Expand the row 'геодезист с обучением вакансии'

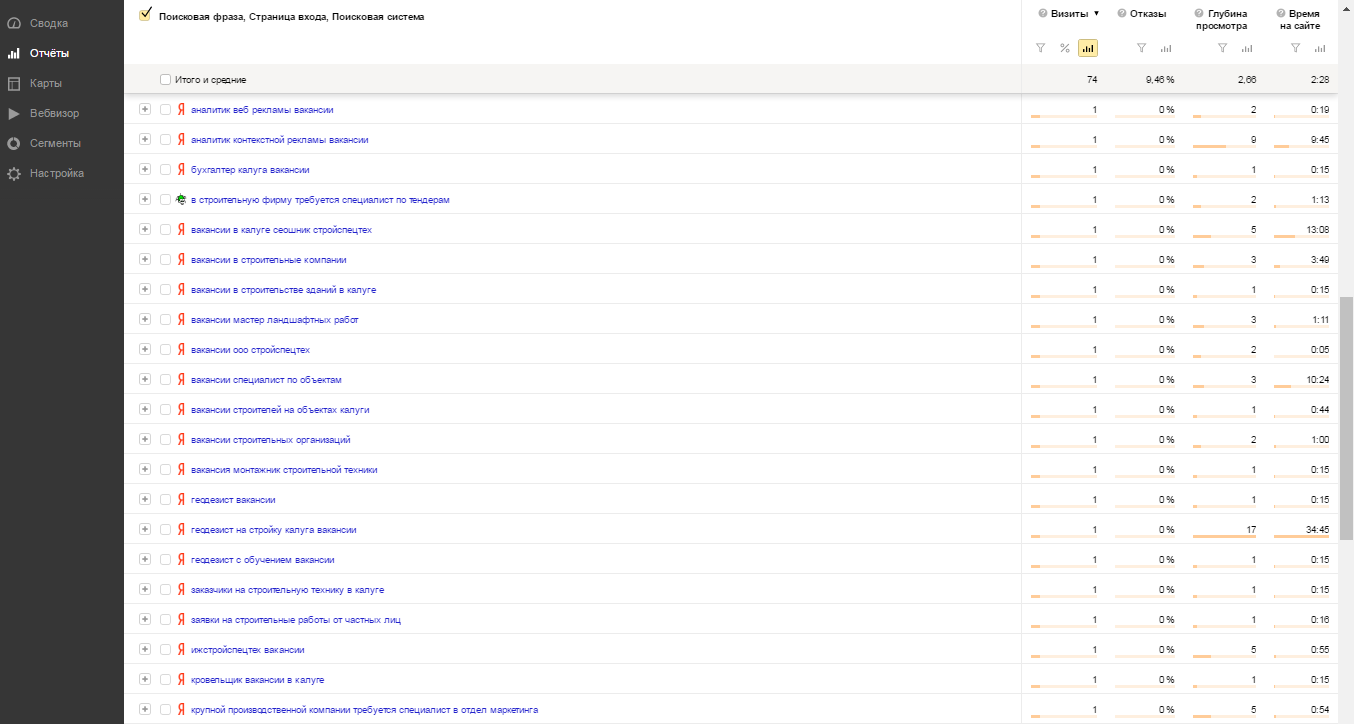pos(145,560)
